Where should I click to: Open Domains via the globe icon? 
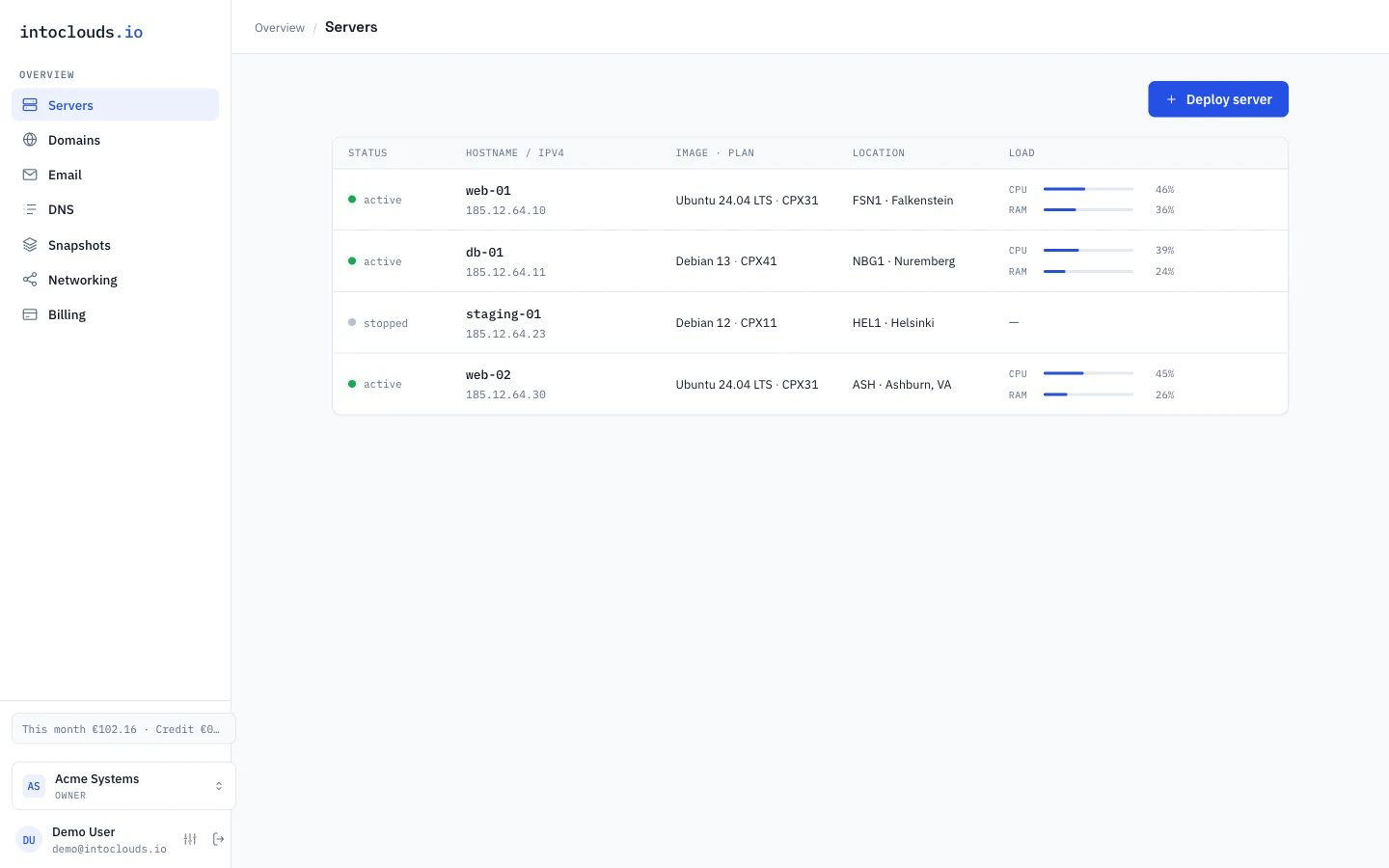30,140
